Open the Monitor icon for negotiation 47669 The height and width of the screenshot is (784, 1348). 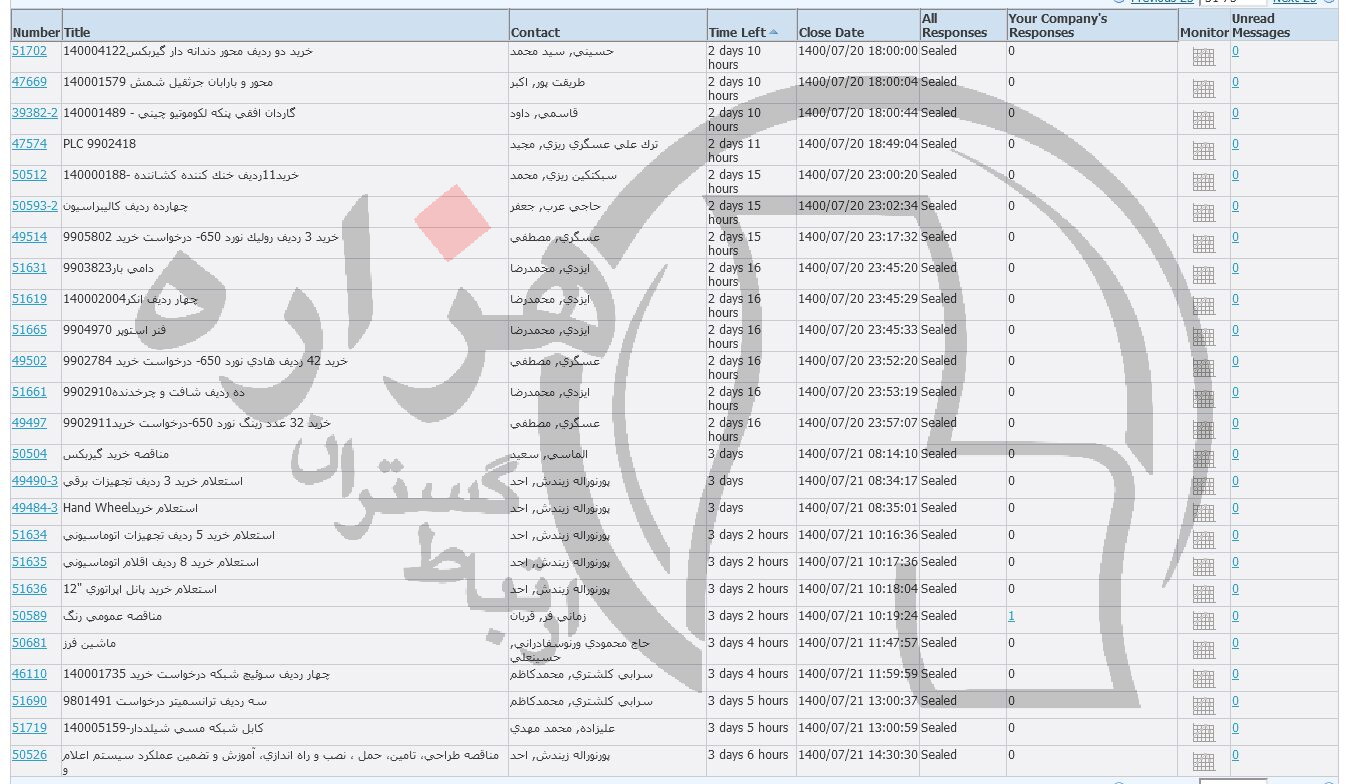tap(1204, 89)
